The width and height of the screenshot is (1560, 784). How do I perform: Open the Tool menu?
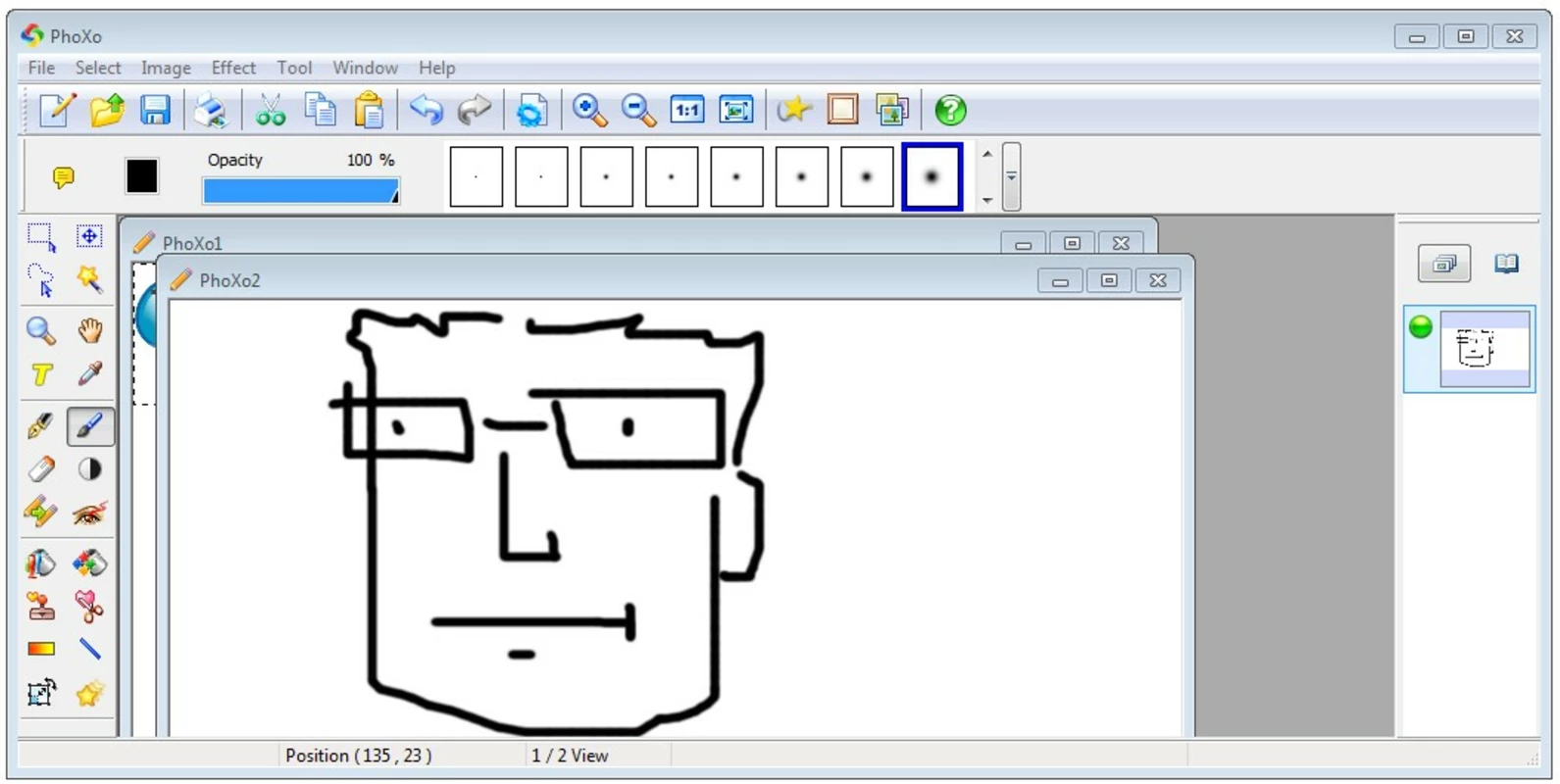[x=294, y=68]
